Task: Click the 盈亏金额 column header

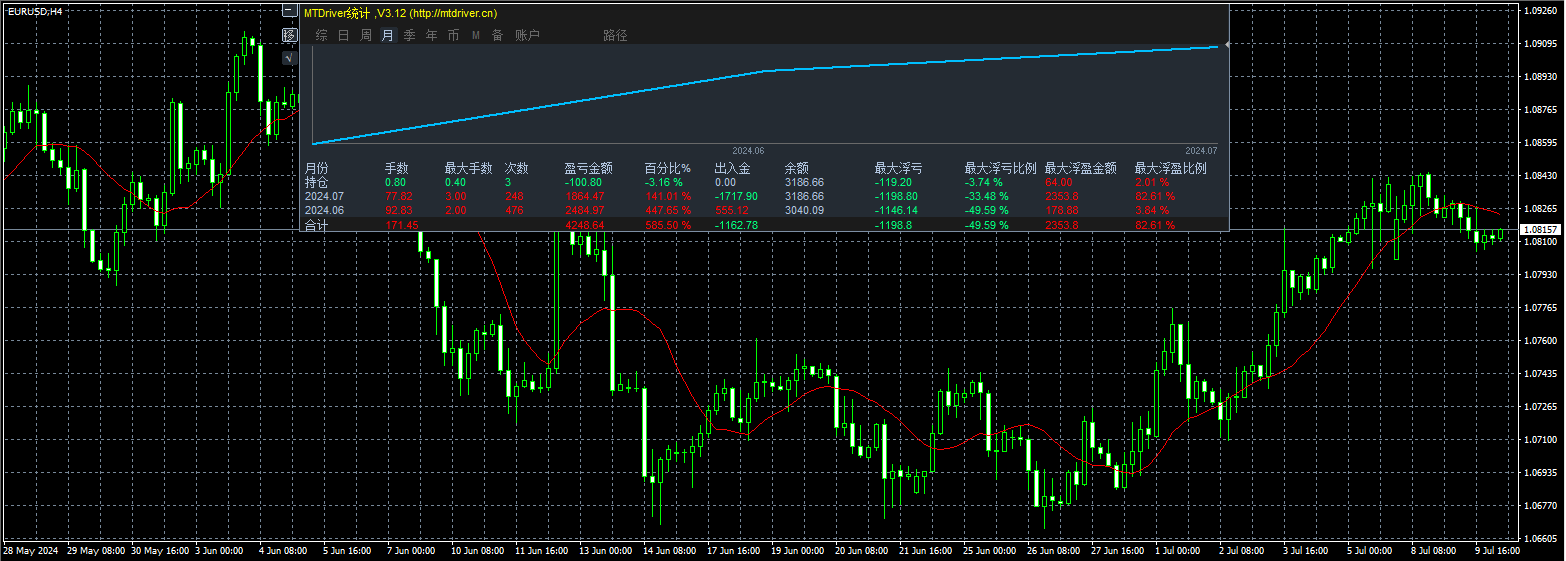Action: click(x=588, y=169)
